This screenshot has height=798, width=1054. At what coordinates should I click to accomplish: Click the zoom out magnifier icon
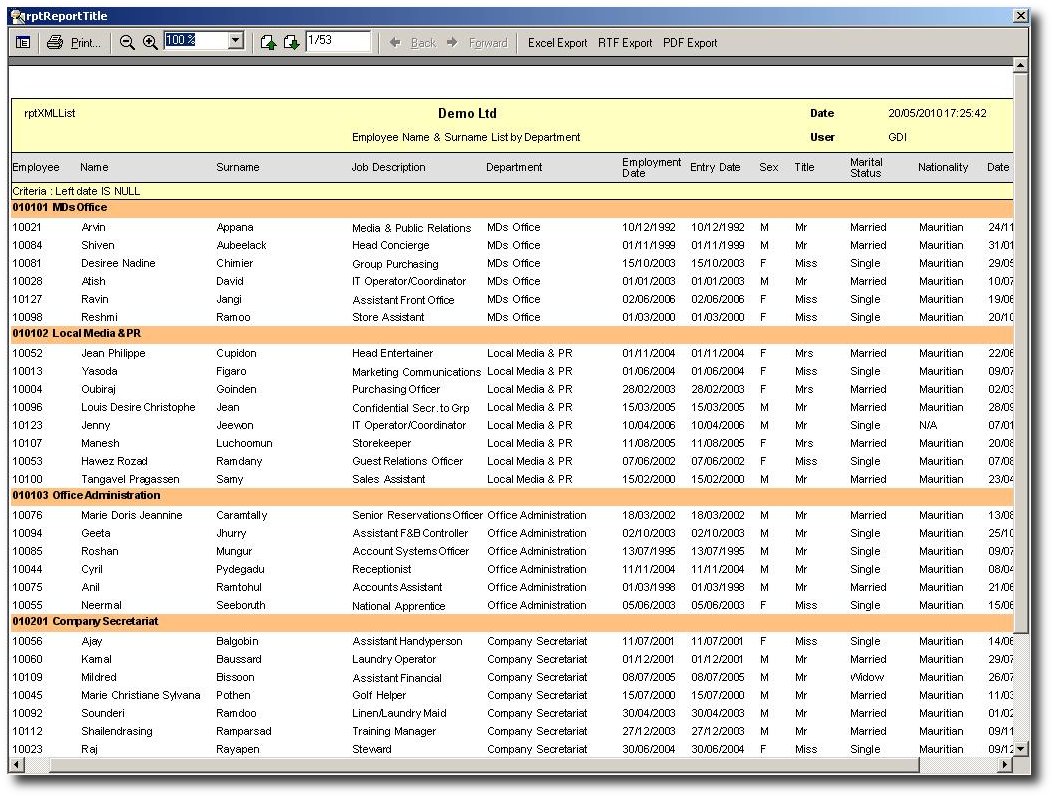(x=127, y=43)
